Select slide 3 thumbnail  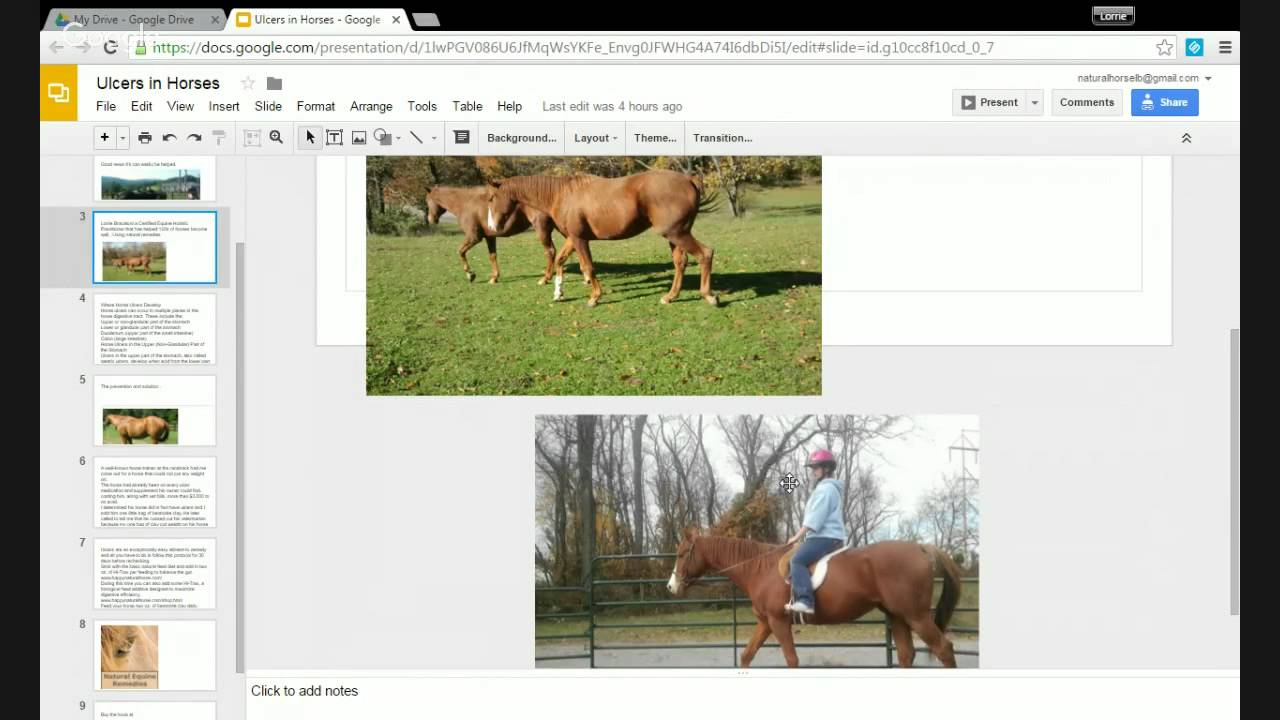point(155,247)
